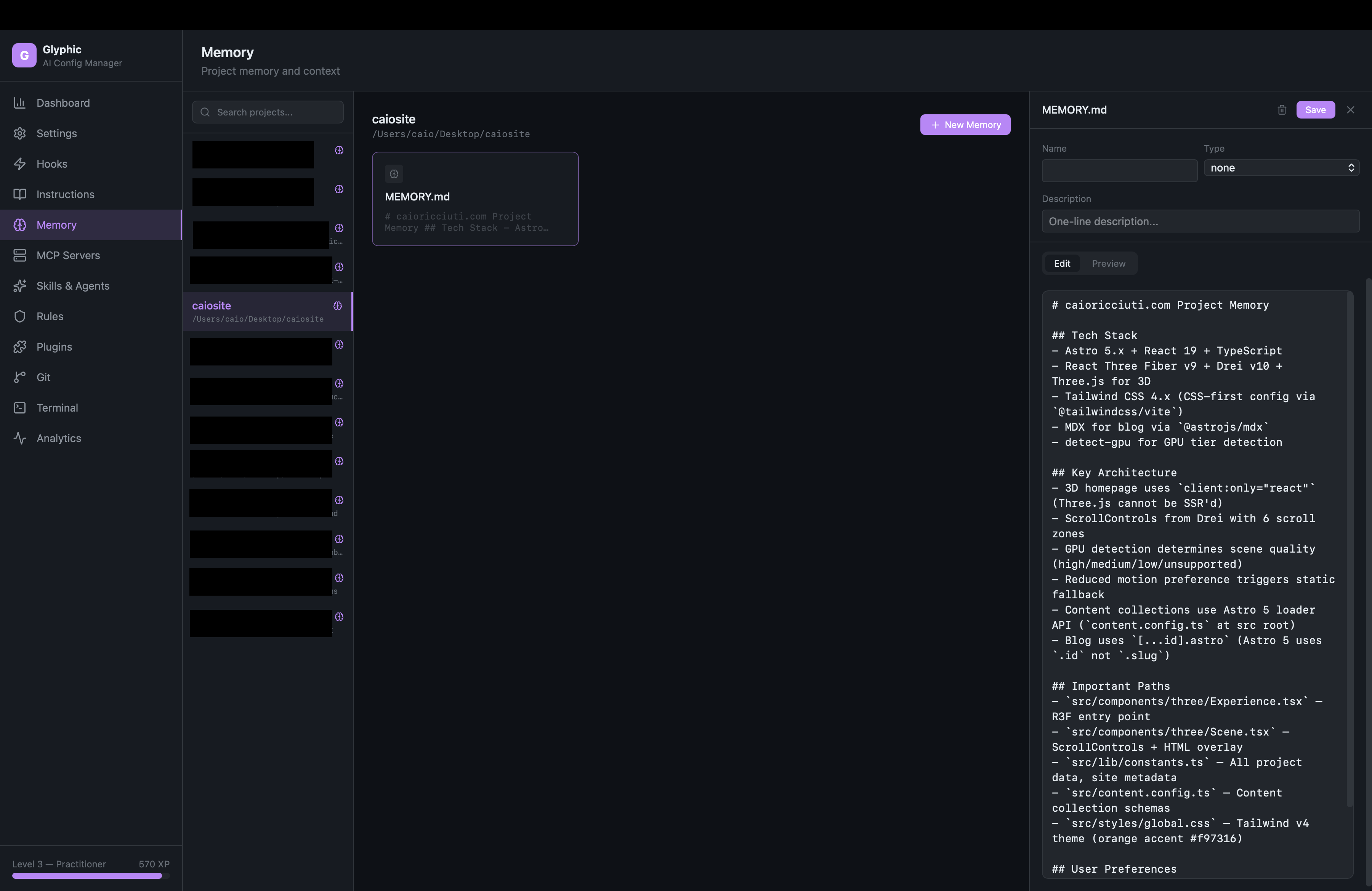Screen dimensions: 1372x891
Task: Click brain icon next to caiosite project
Action: click(338, 306)
